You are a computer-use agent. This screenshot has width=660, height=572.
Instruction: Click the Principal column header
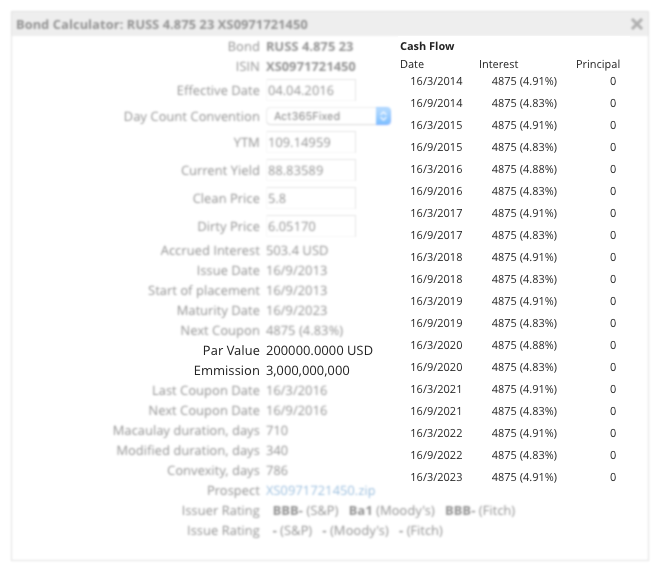click(598, 64)
